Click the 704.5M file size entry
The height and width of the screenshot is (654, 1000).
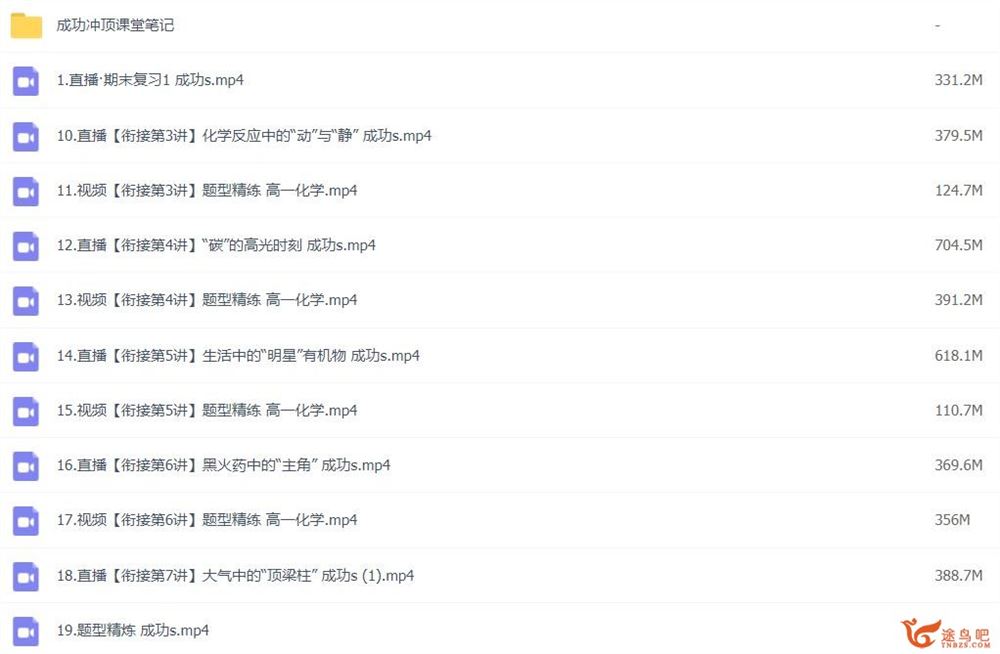point(959,245)
